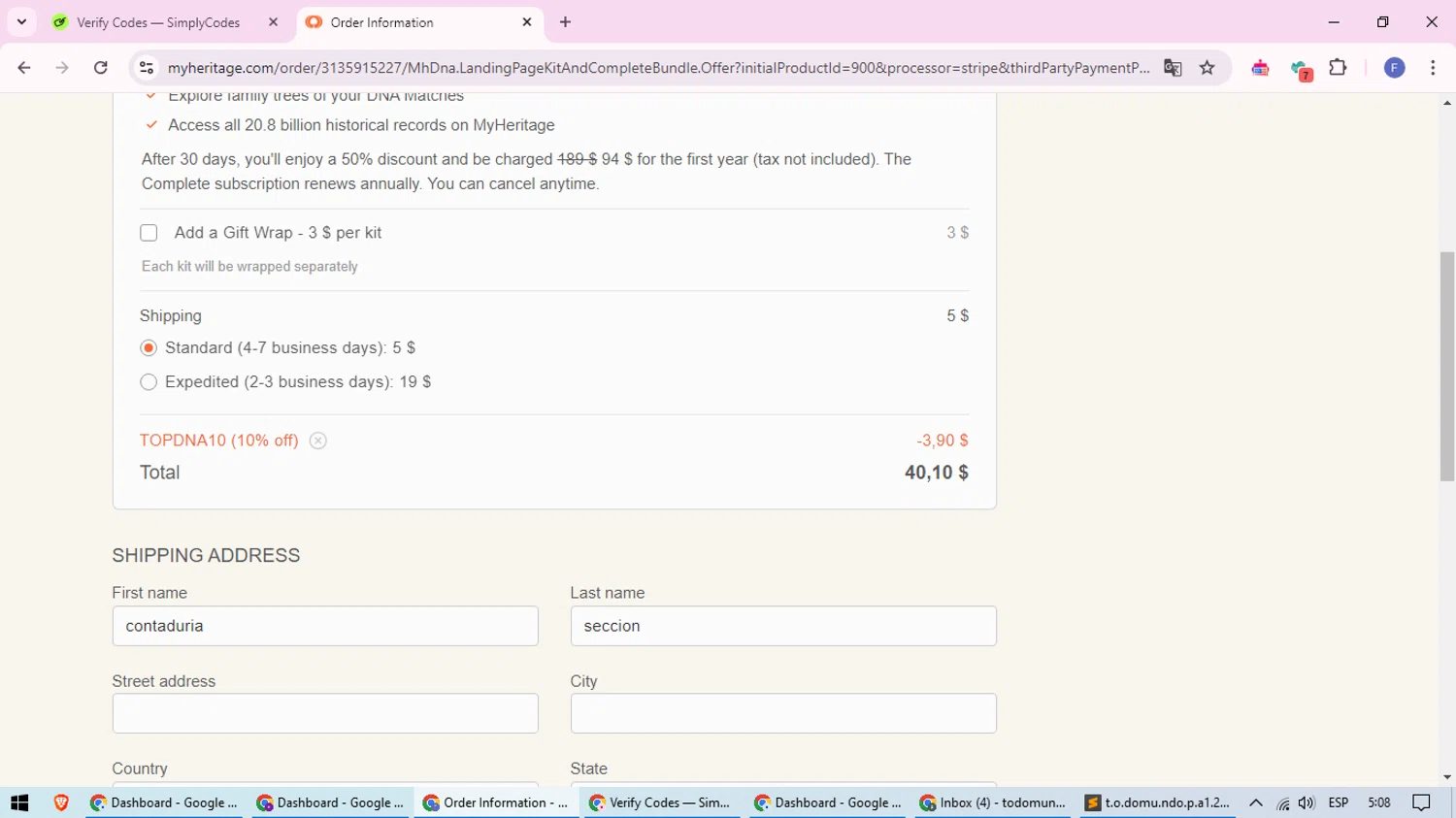Click the TOPDNA10 (10% off) label
1456x818 pixels.
click(219, 441)
